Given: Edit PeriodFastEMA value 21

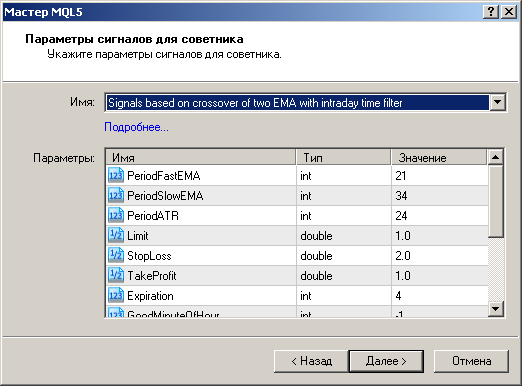Looking at the screenshot, I should 440,176.
